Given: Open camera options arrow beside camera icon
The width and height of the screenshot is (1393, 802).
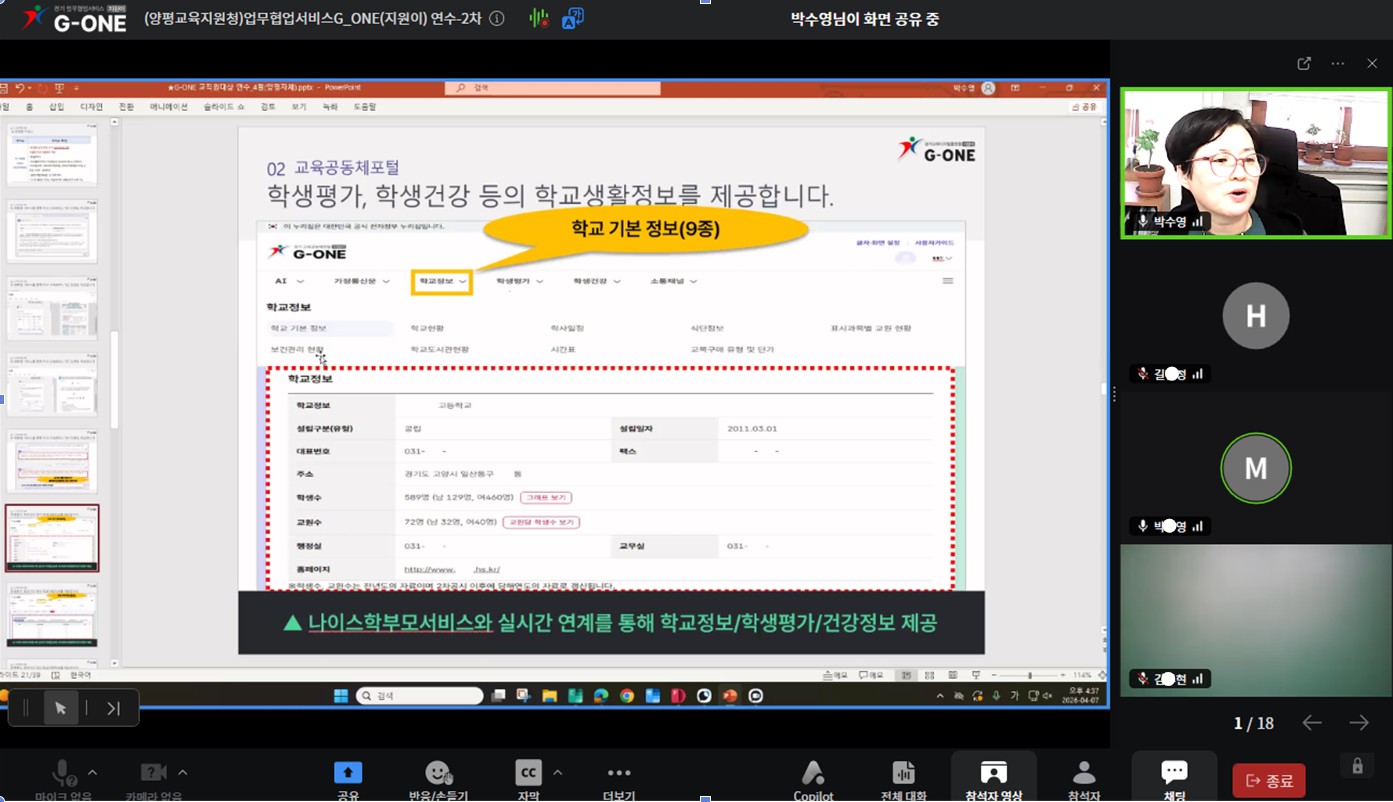Looking at the screenshot, I should coord(182,772).
